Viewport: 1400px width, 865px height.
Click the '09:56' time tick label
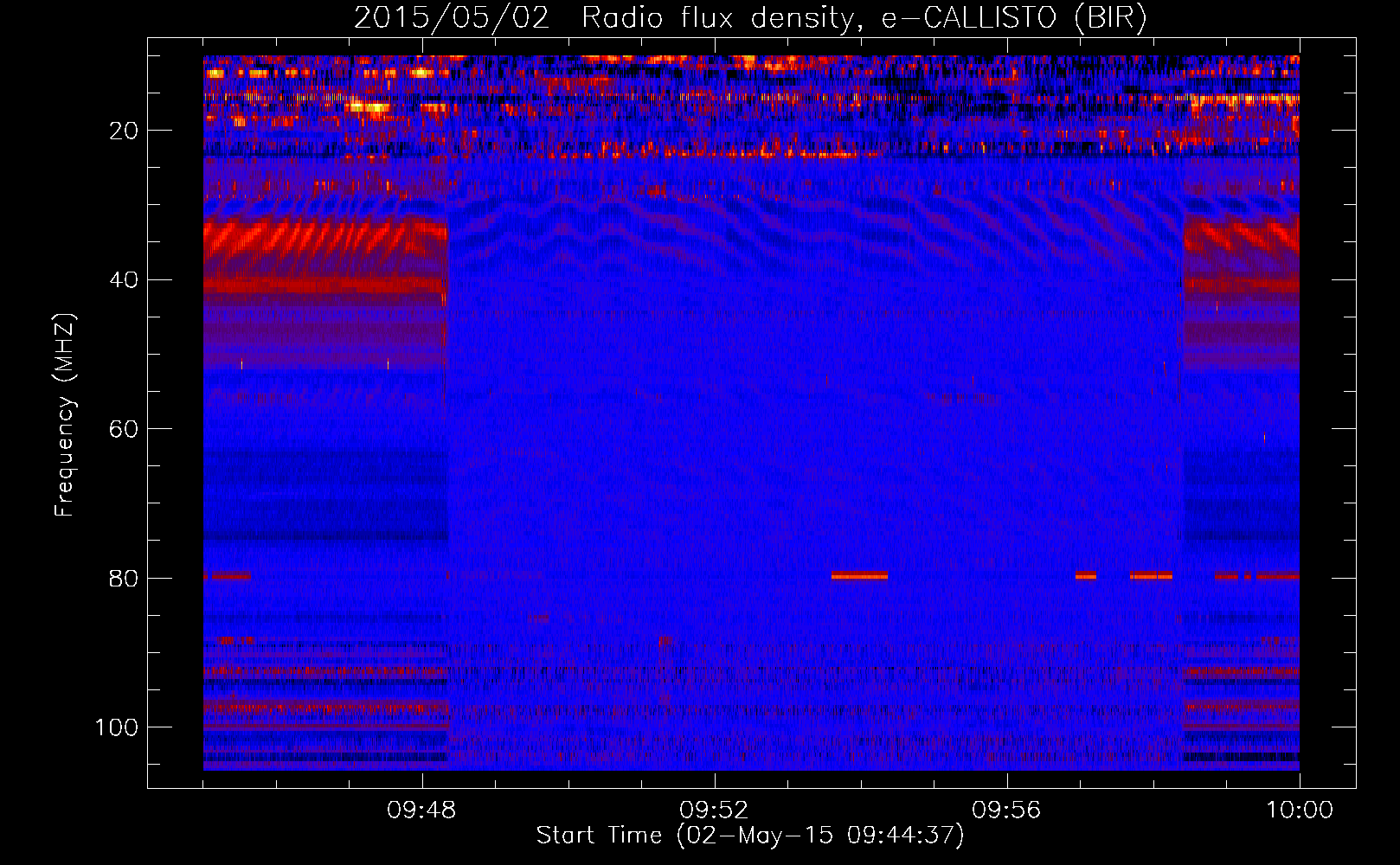[1006, 811]
